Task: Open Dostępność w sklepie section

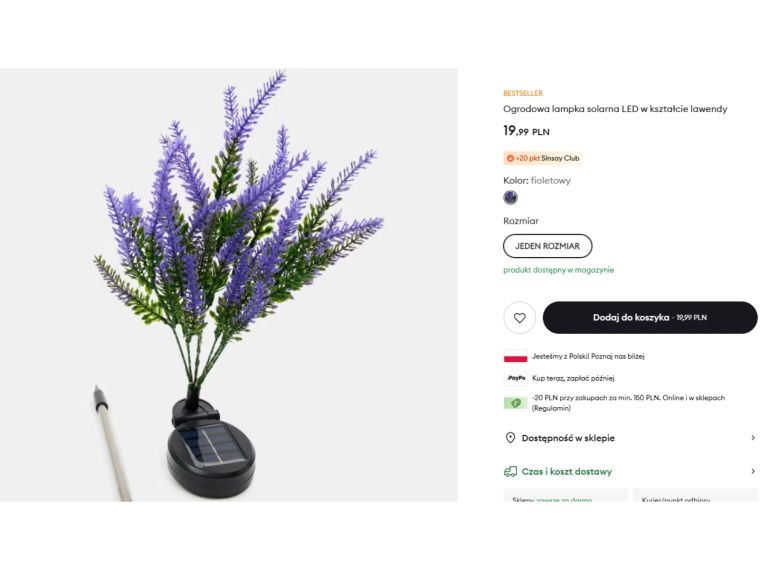Action: [568, 438]
